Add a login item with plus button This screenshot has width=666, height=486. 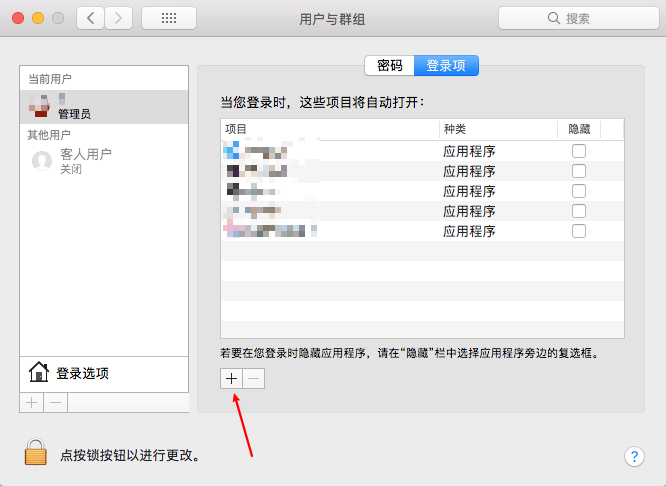231,379
